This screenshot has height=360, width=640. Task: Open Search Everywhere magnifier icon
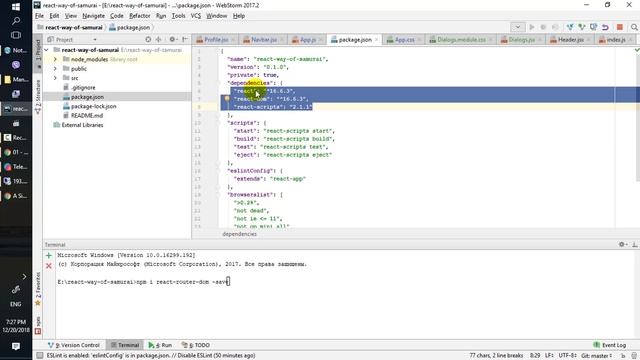(x=634, y=27)
